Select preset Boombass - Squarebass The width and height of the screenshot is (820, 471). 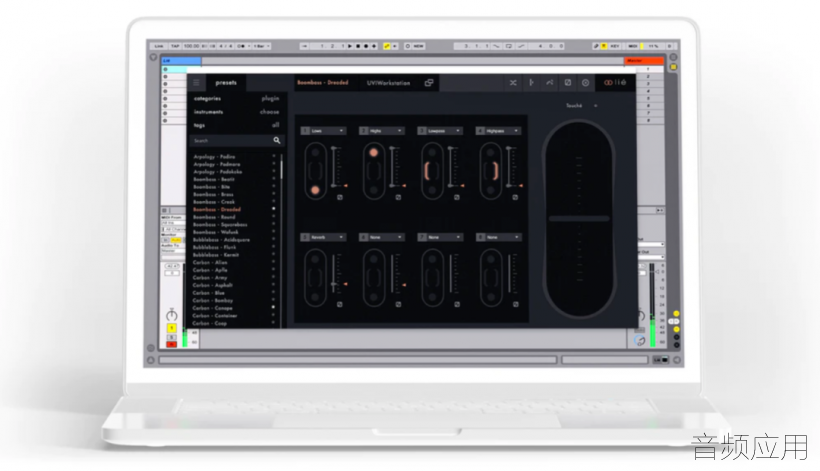[220, 225]
